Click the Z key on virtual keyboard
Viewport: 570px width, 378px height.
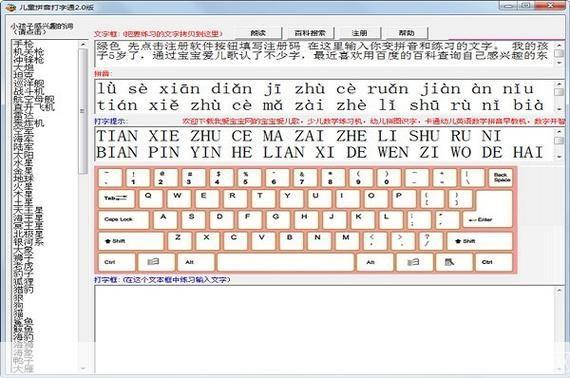click(180, 241)
